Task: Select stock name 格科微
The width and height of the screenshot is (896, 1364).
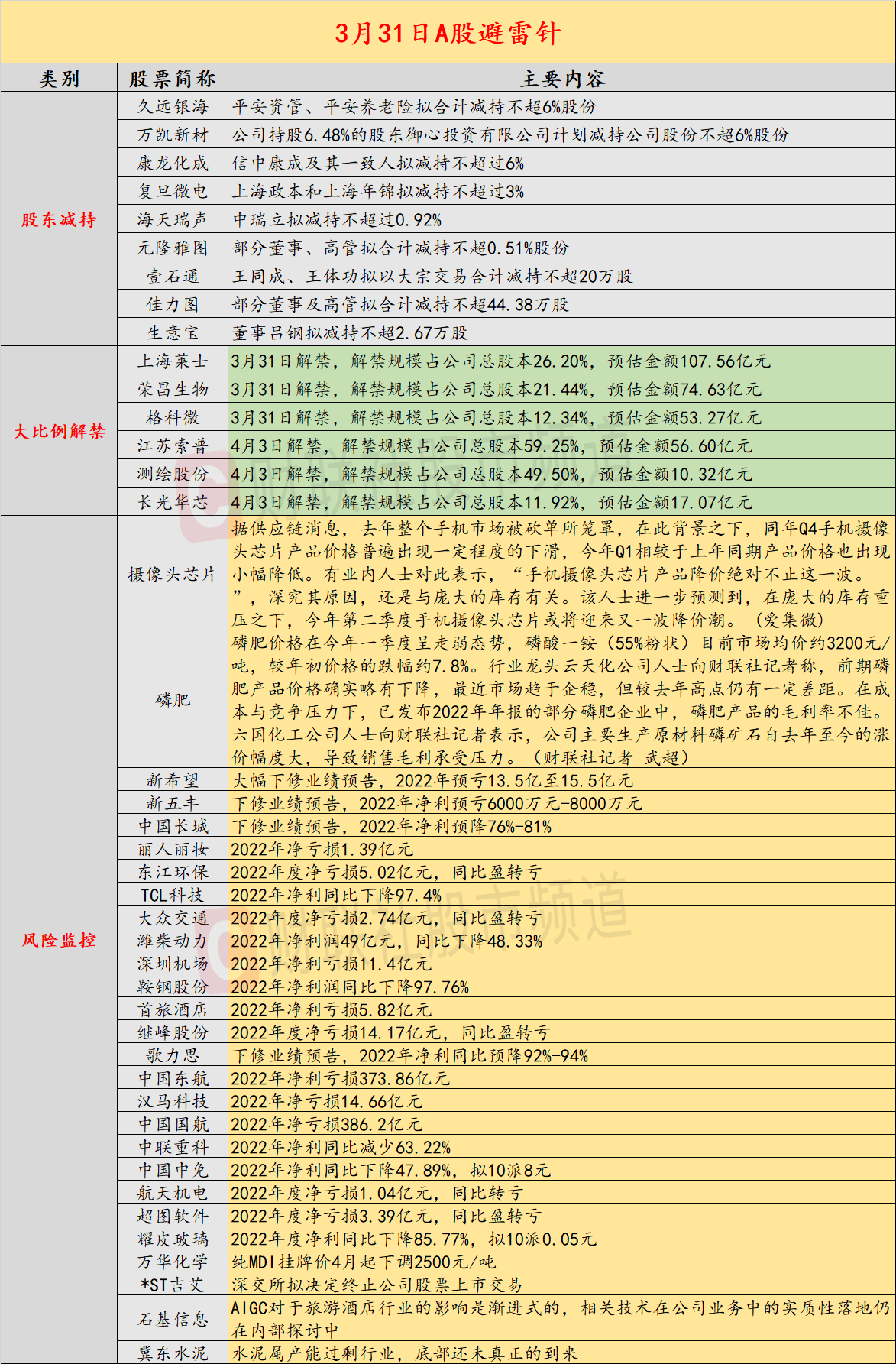Action: 173,418
